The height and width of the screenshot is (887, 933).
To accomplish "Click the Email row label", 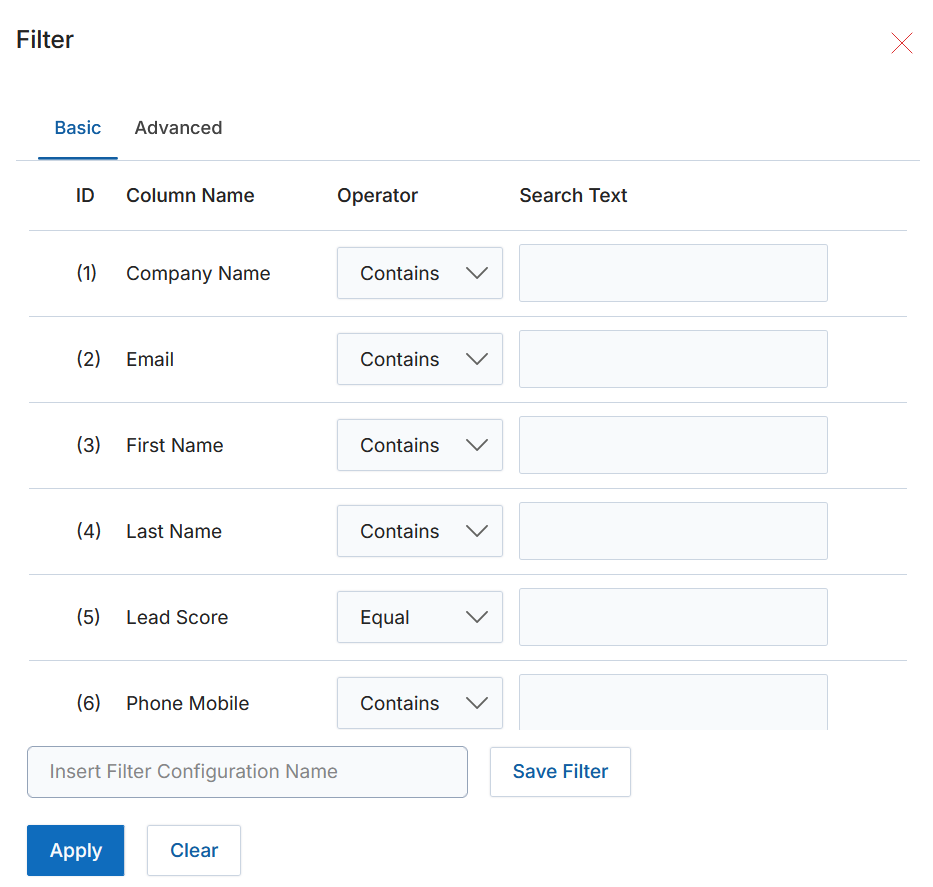I will [x=150, y=359].
